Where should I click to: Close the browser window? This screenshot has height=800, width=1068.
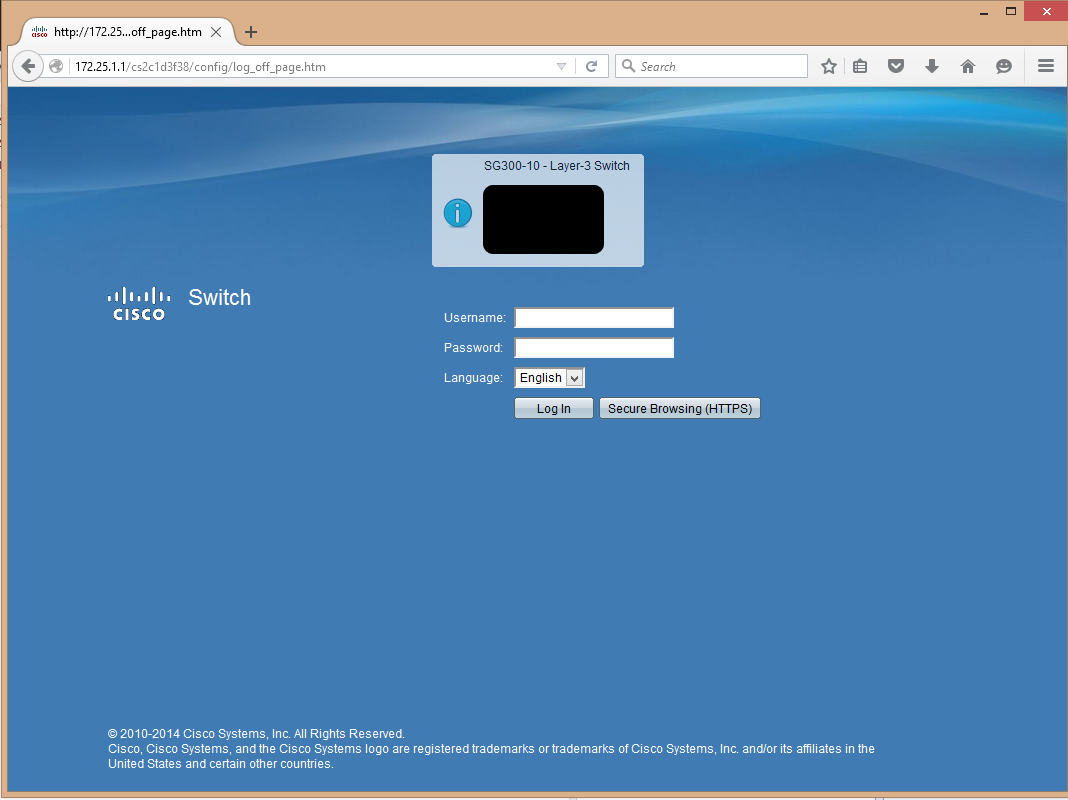[x=1046, y=12]
